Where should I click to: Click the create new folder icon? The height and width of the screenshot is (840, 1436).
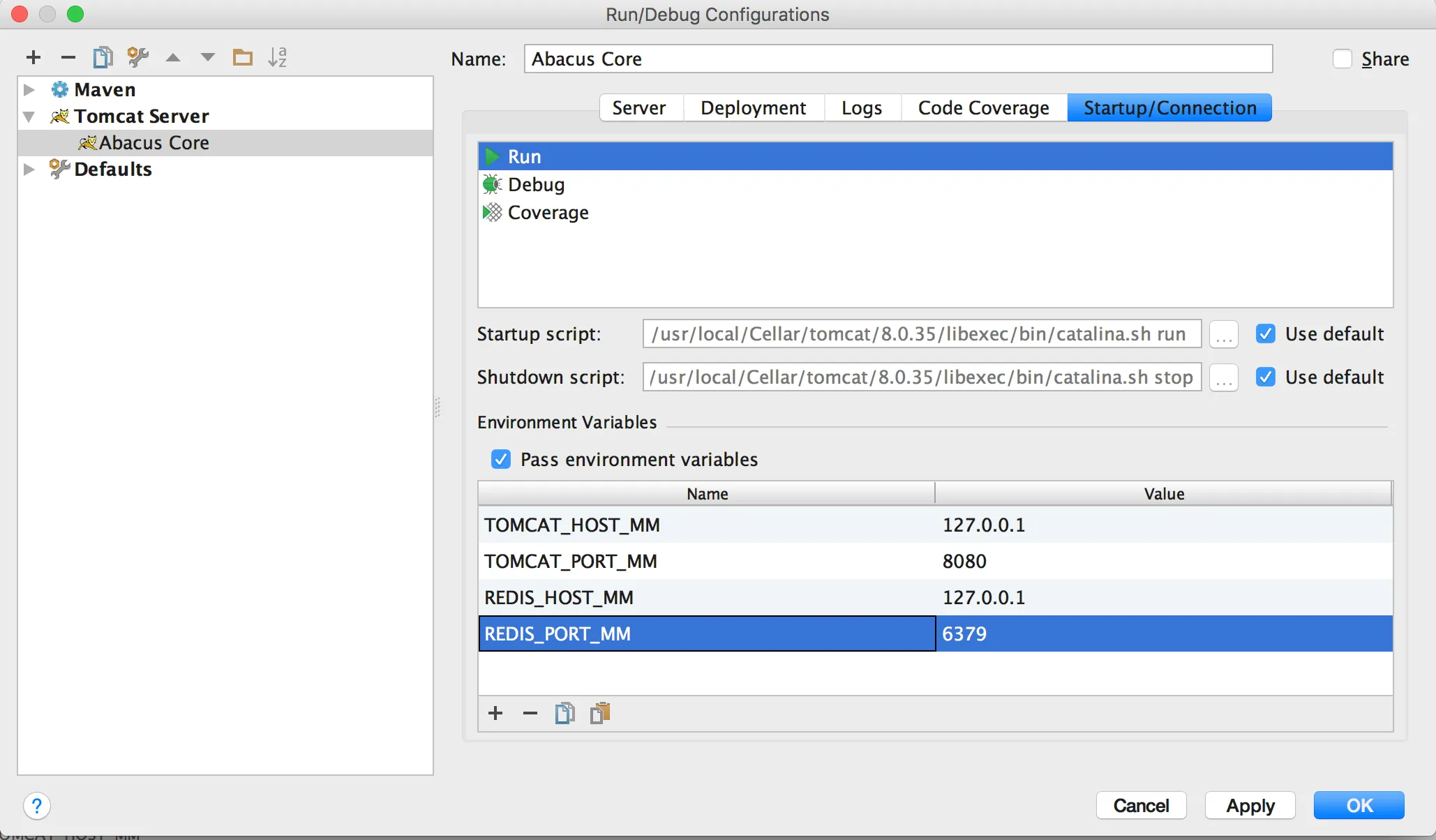point(242,57)
